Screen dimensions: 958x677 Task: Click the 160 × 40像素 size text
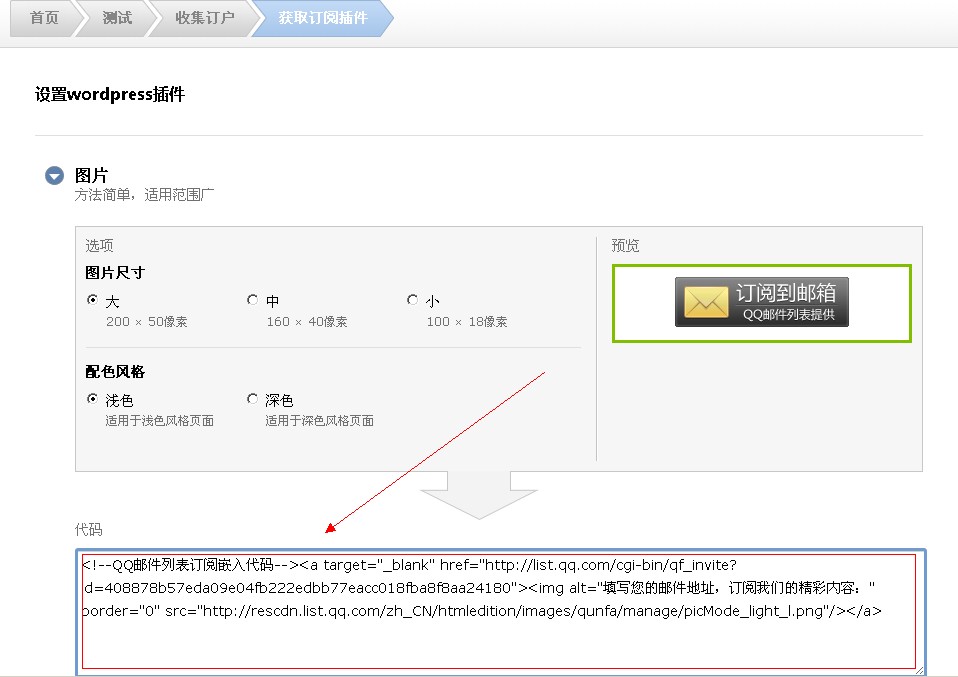[x=307, y=322]
